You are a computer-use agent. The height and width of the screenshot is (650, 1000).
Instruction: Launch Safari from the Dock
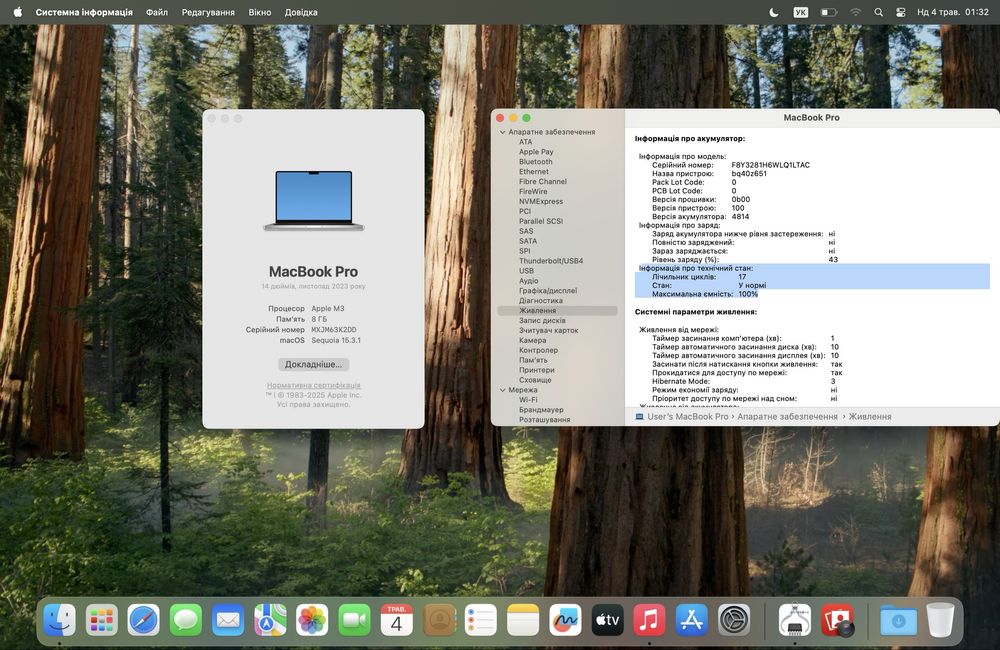point(143,619)
